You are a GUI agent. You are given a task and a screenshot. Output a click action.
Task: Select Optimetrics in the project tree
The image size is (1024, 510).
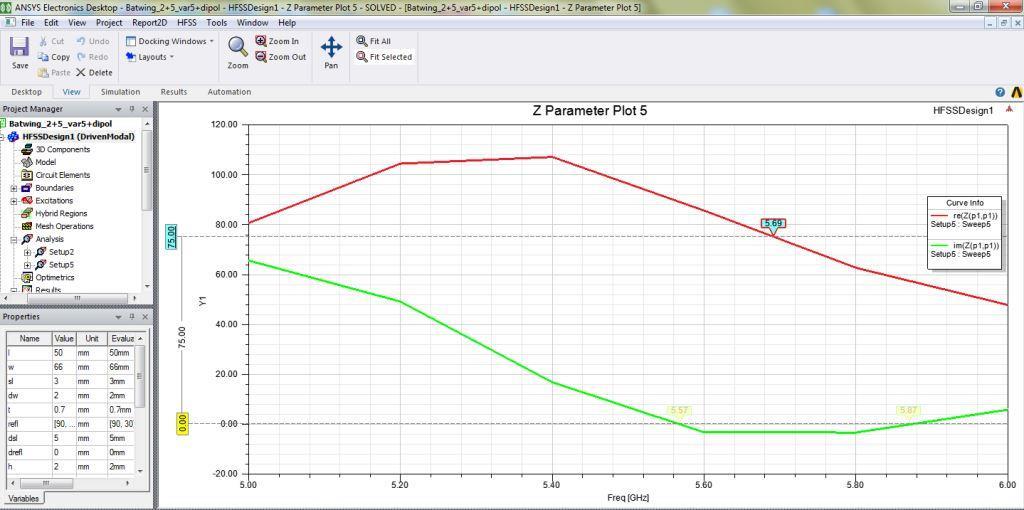click(55, 278)
